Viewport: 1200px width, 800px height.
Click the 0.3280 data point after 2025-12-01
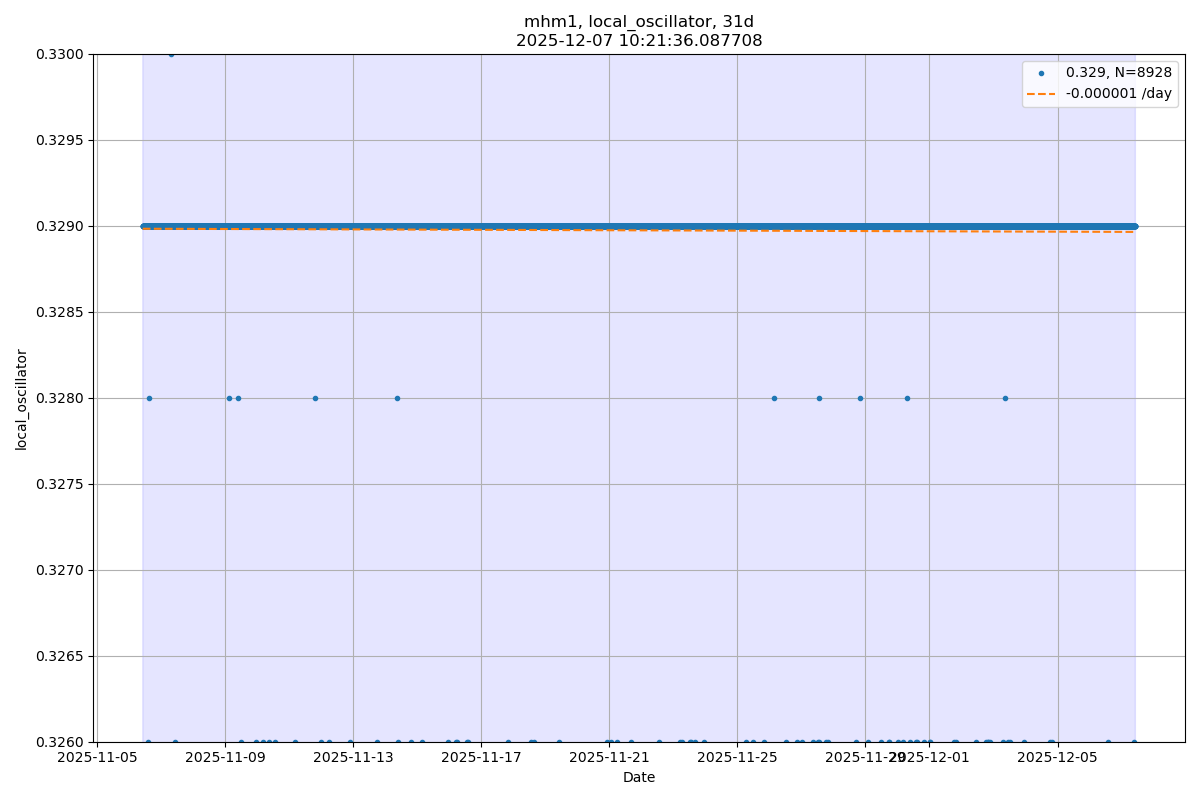[1005, 398]
